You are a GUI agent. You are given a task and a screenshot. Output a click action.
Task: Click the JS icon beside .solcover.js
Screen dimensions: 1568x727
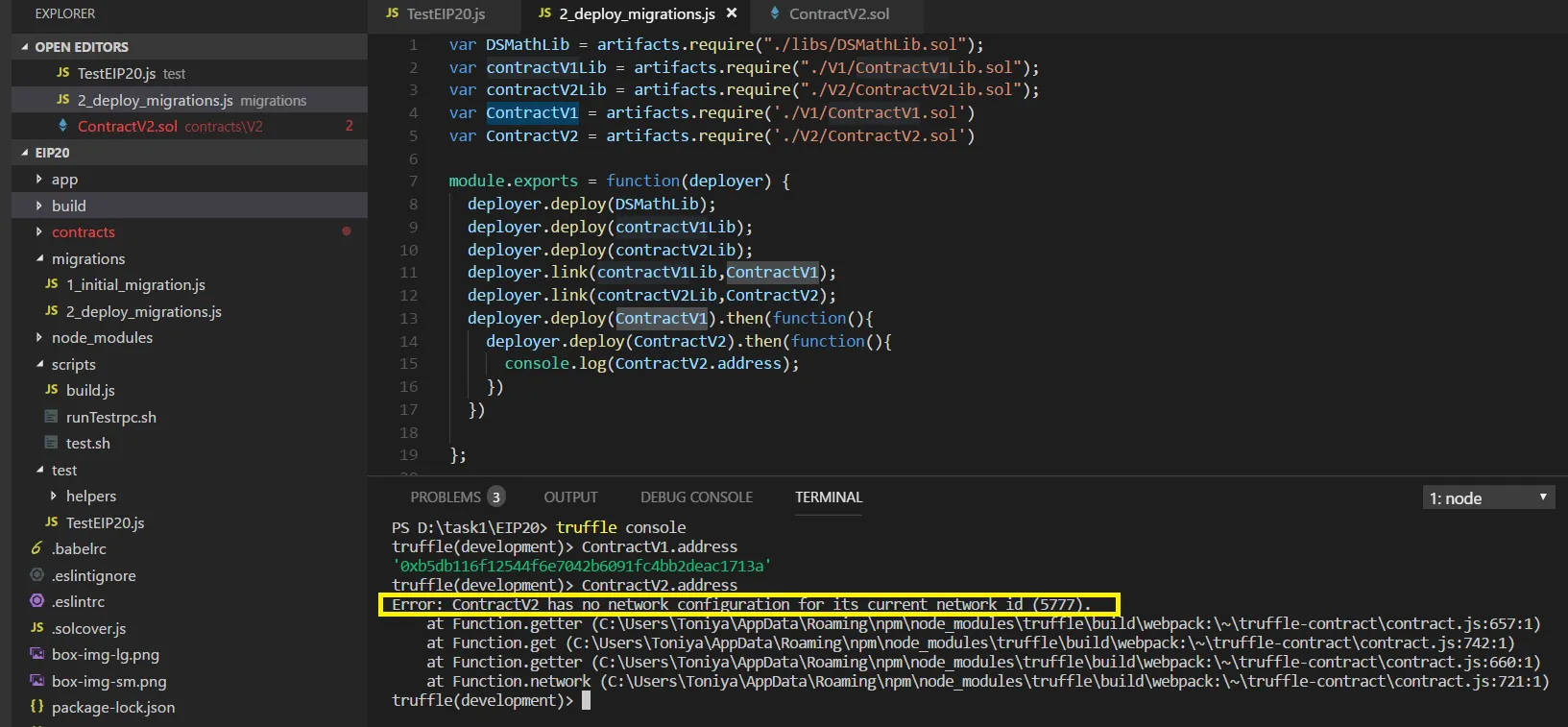pos(36,628)
